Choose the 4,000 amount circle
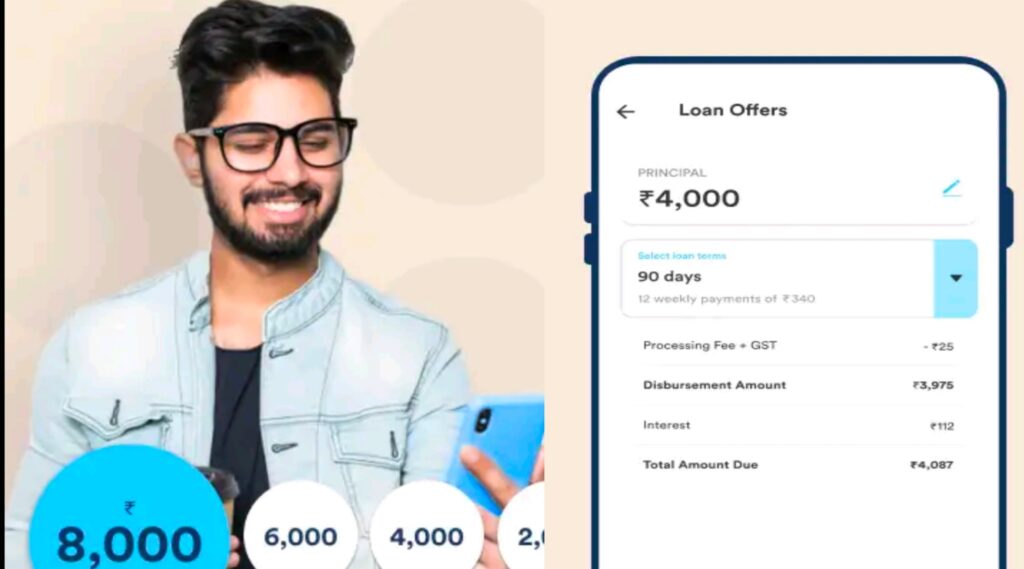This screenshot has height=569, width=1024. coord(427,530)
